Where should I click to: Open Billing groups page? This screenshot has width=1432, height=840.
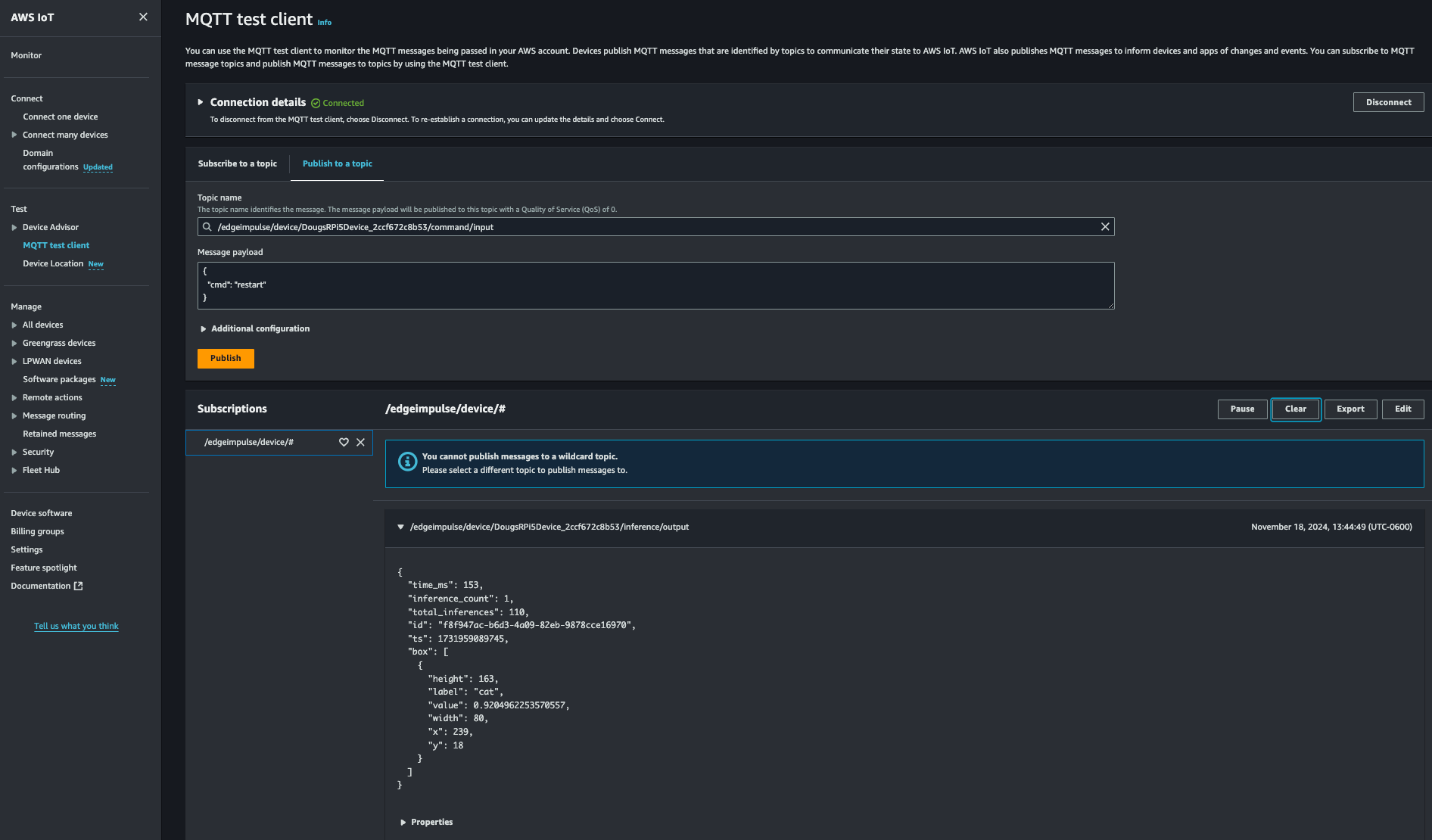tap(38, 531)
